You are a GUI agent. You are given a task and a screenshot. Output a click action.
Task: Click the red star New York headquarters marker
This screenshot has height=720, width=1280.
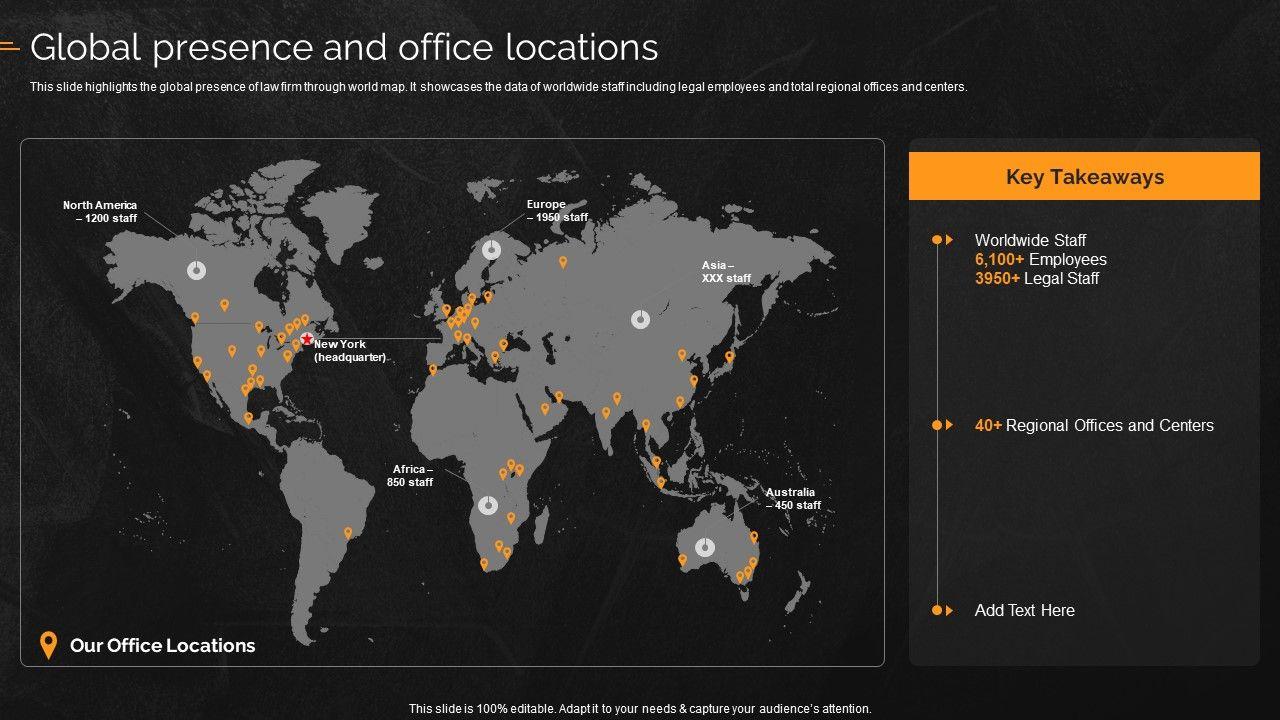pyautogui.click(x=307, y=339)
